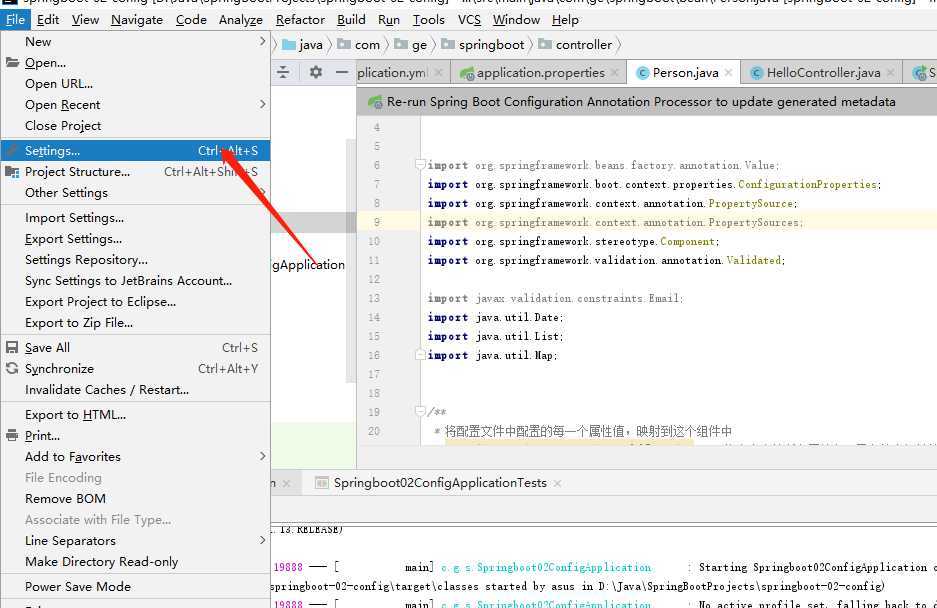
Task: Collapse the import block fold marker on line 6
Action: pos(420,164)
